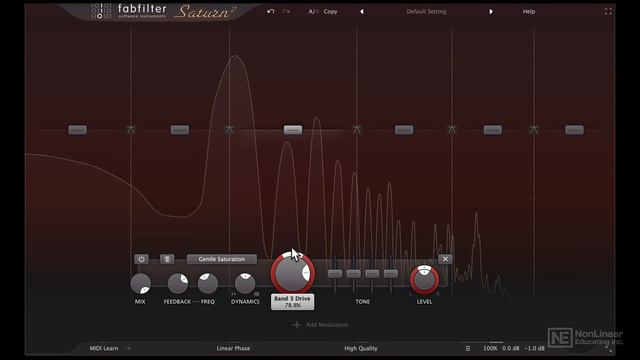Click the R pan marker below Level knob
This screenshot has width=640, height=360.
click(438, 294)
